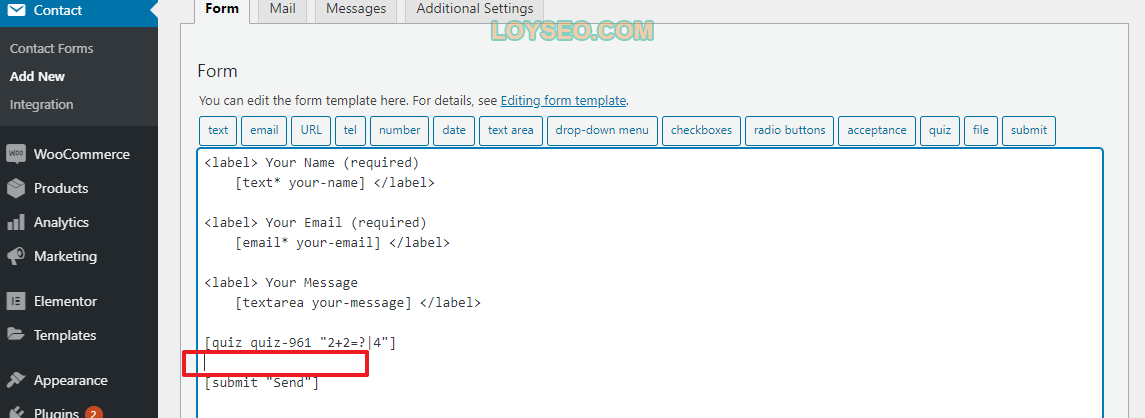Insert a text area tag

[510, 130]
